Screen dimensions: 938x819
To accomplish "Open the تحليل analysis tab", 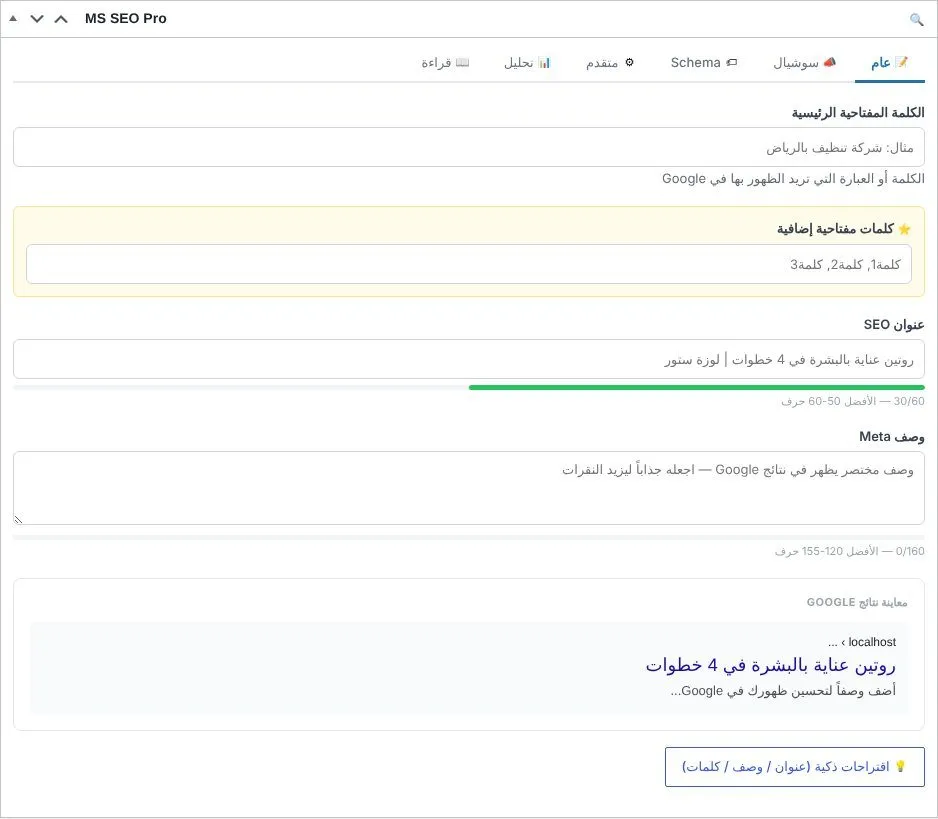I will click(x=526, y=63).
